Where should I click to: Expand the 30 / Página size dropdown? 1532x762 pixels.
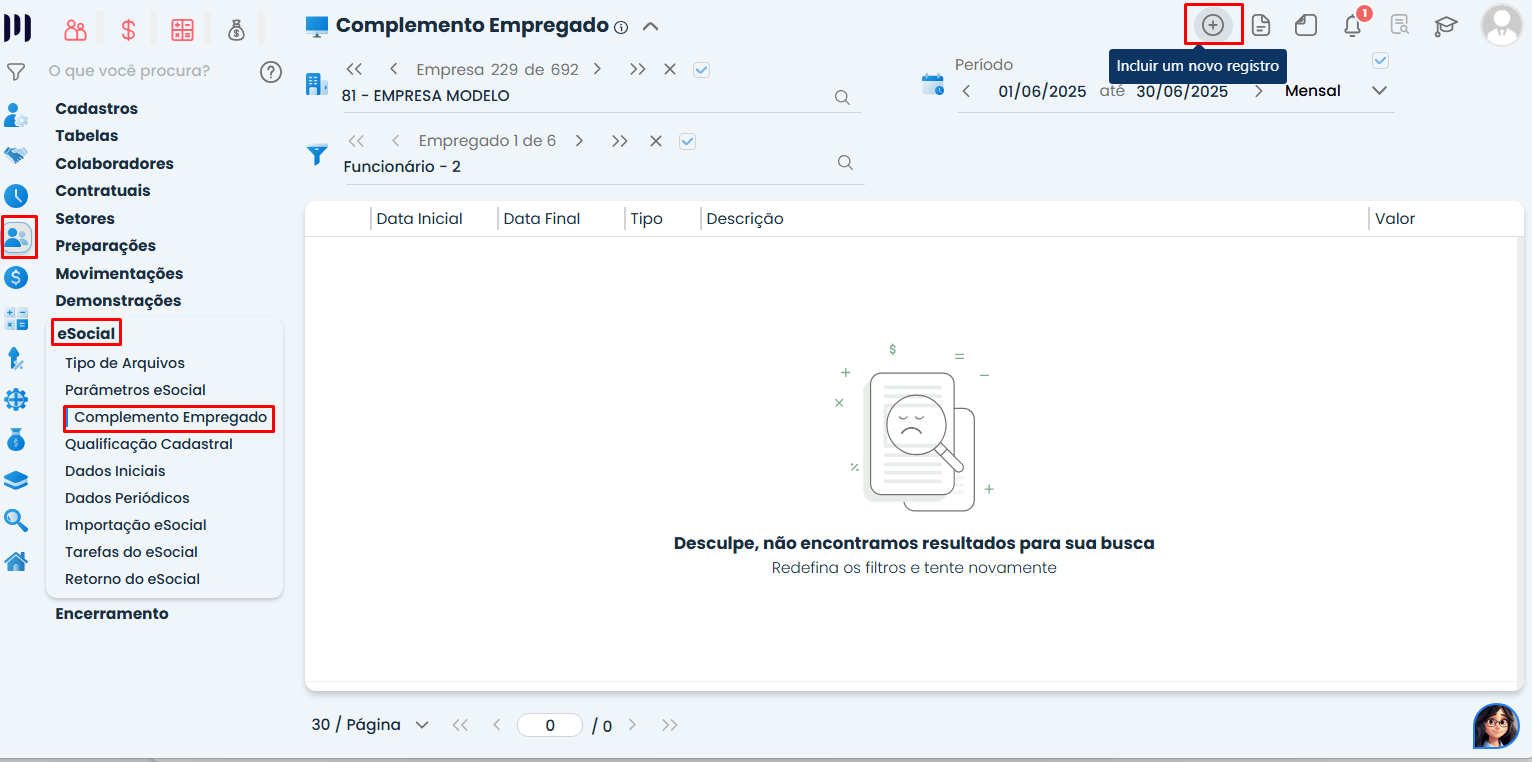coord(421,725)
